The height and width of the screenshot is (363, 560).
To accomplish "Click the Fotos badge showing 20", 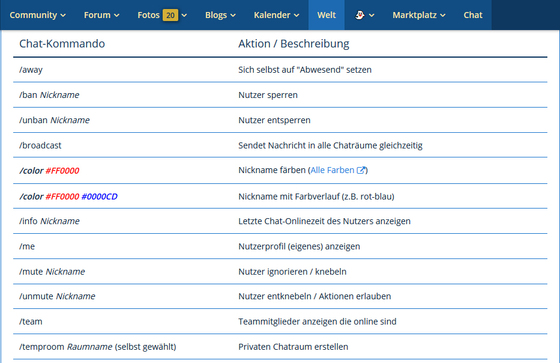I will [170, 15].
